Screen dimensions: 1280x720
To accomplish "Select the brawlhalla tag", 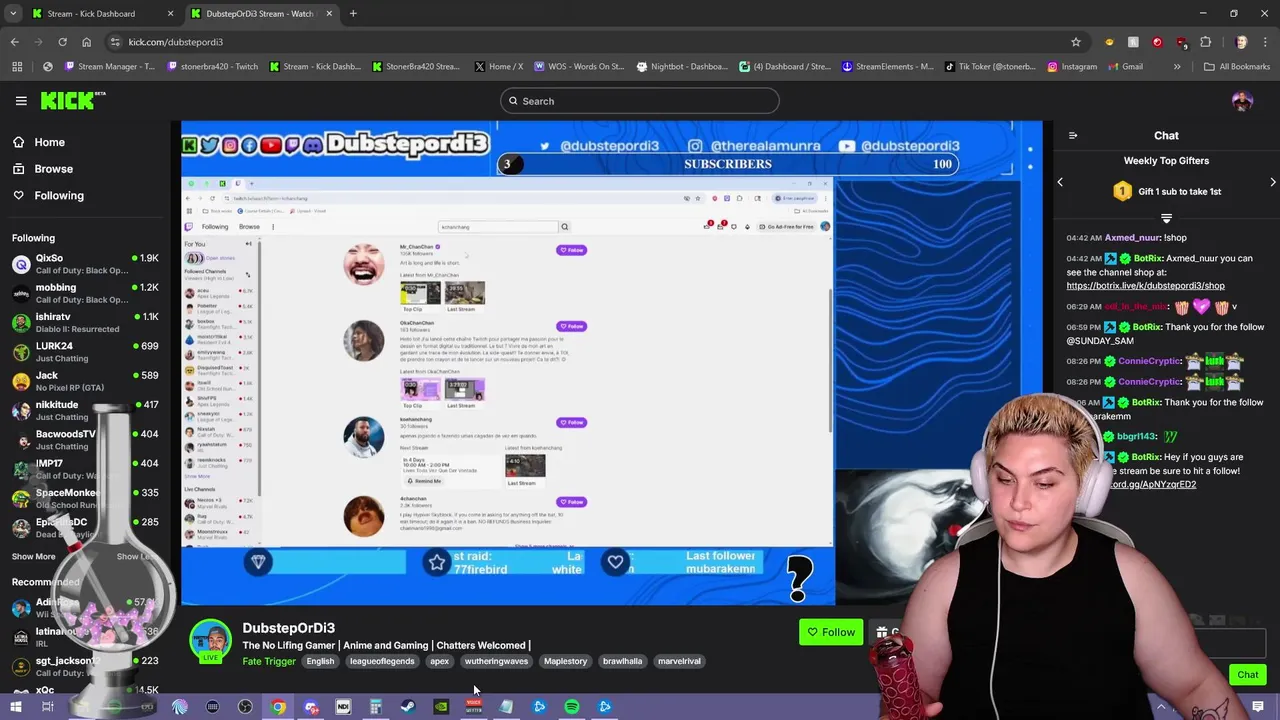I will [x=622, y=661].
